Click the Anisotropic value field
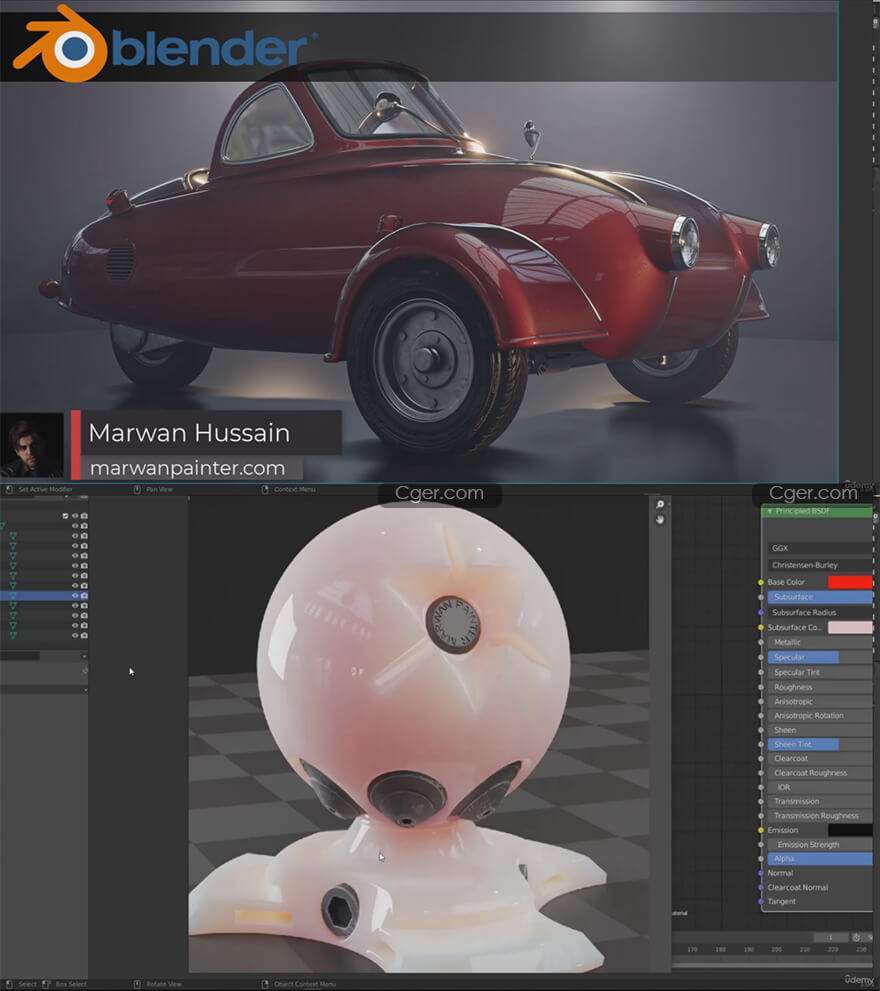This screenshot has height=991, width=880. pos(820,702)
